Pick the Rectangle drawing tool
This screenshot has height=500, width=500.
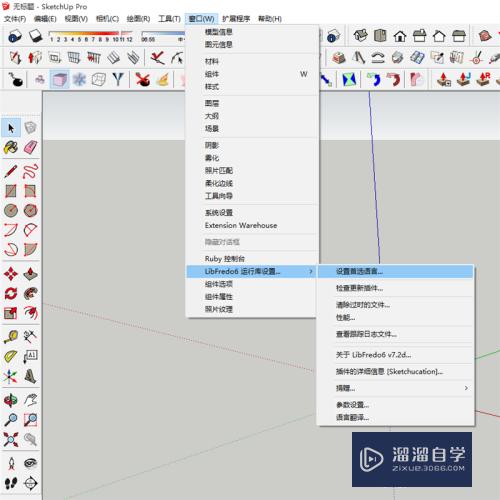coord(11,191)
